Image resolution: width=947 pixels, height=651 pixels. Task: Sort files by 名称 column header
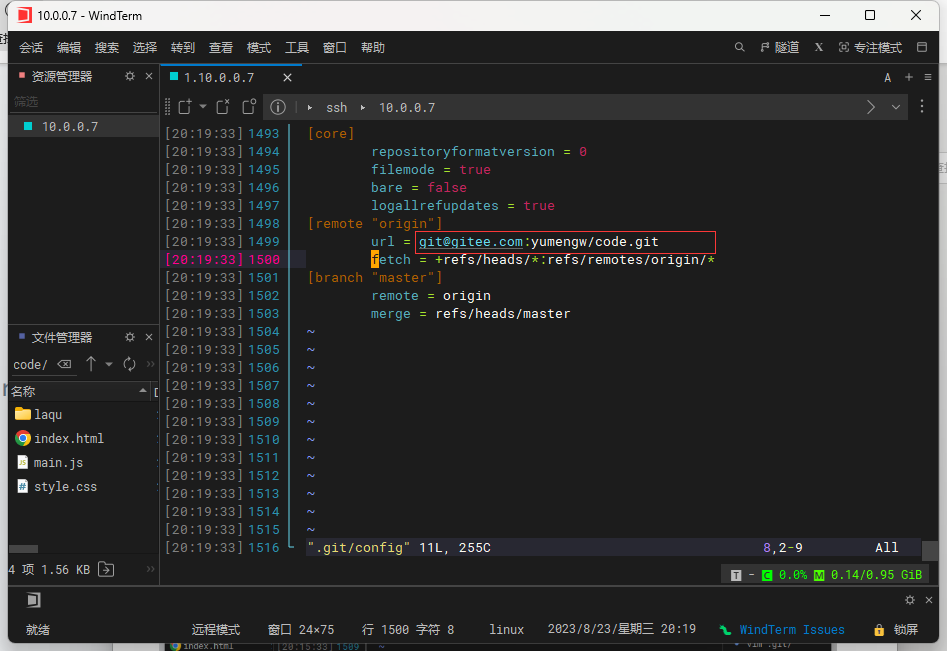[80, 391]
